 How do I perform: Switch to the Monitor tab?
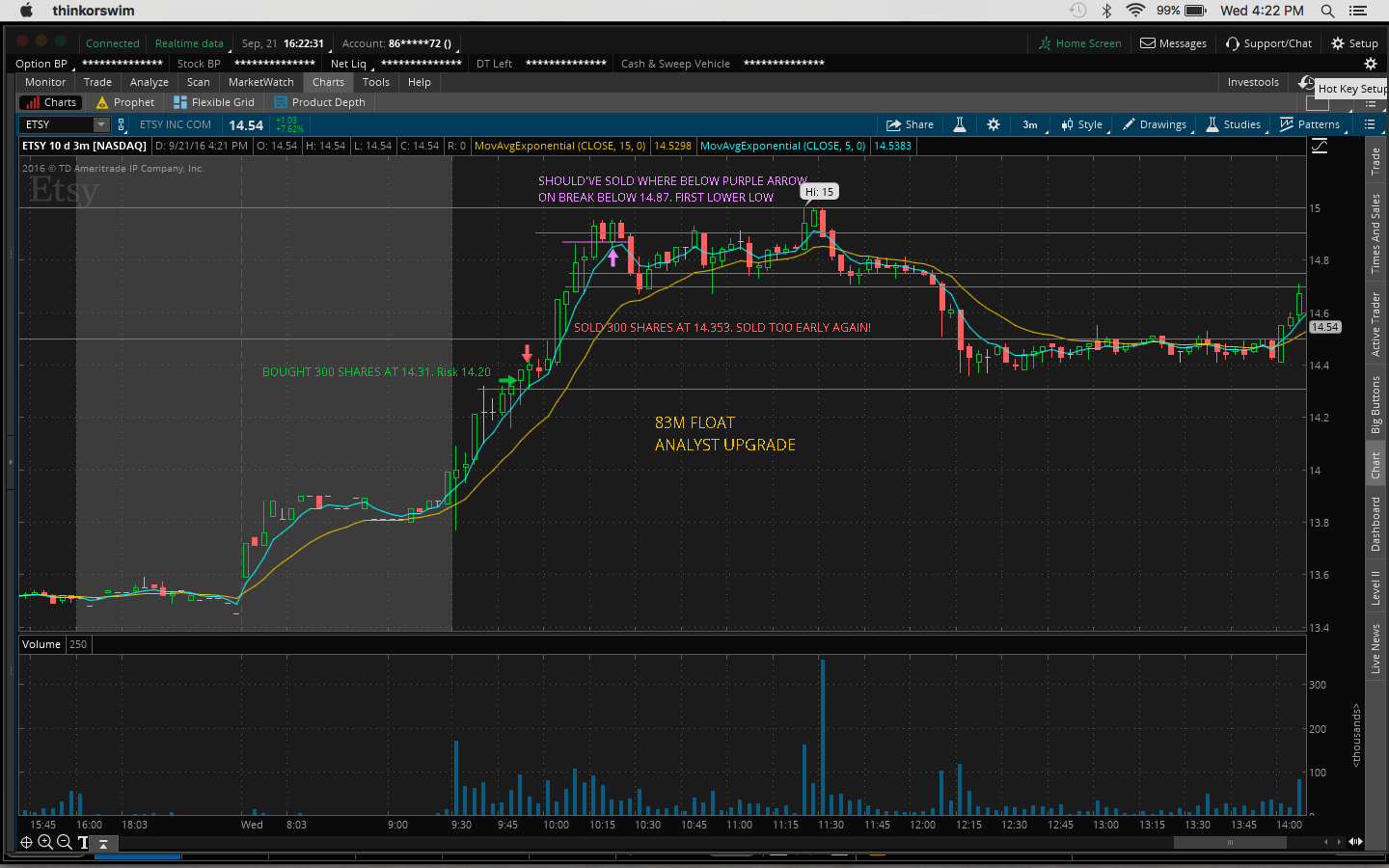click(45, 82)
